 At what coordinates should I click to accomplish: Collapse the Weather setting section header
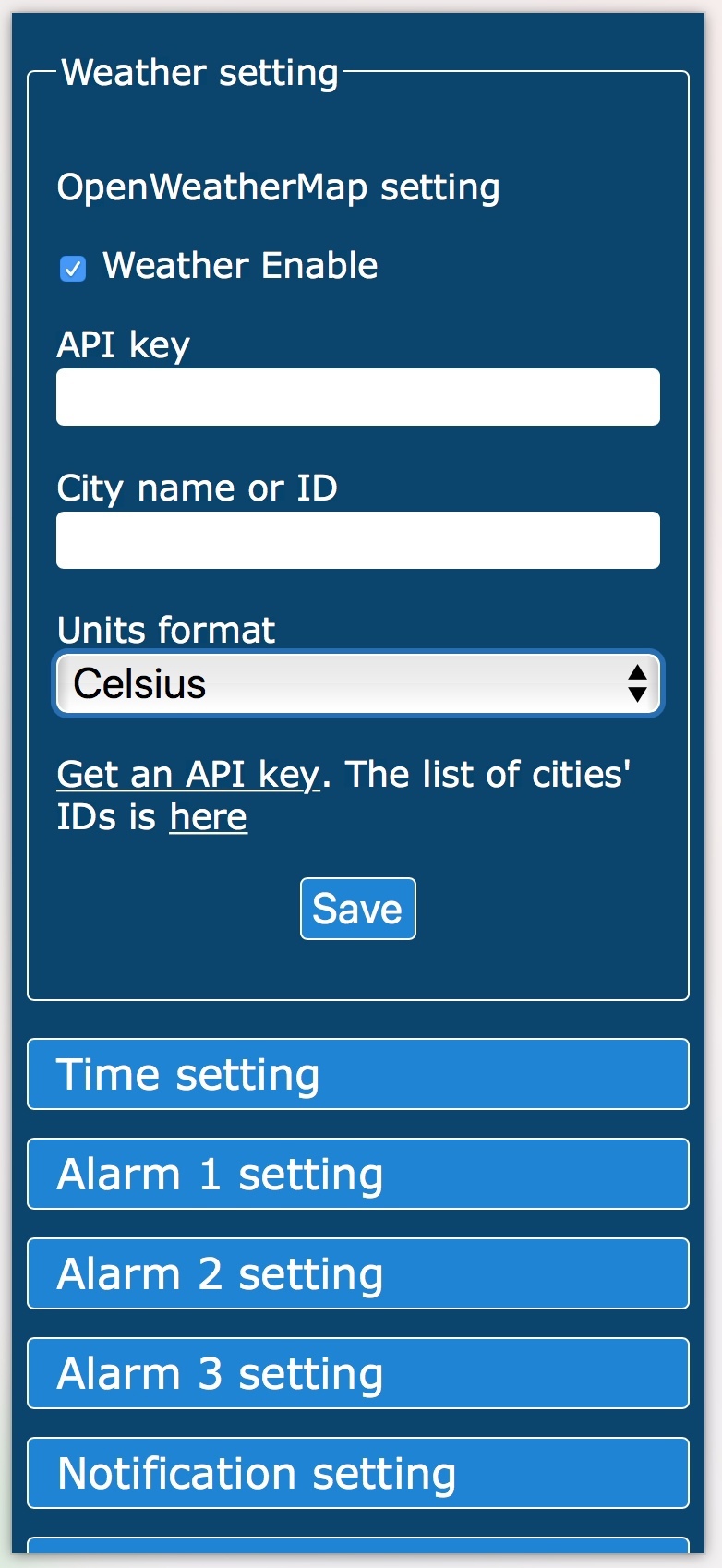coord(200,73)
